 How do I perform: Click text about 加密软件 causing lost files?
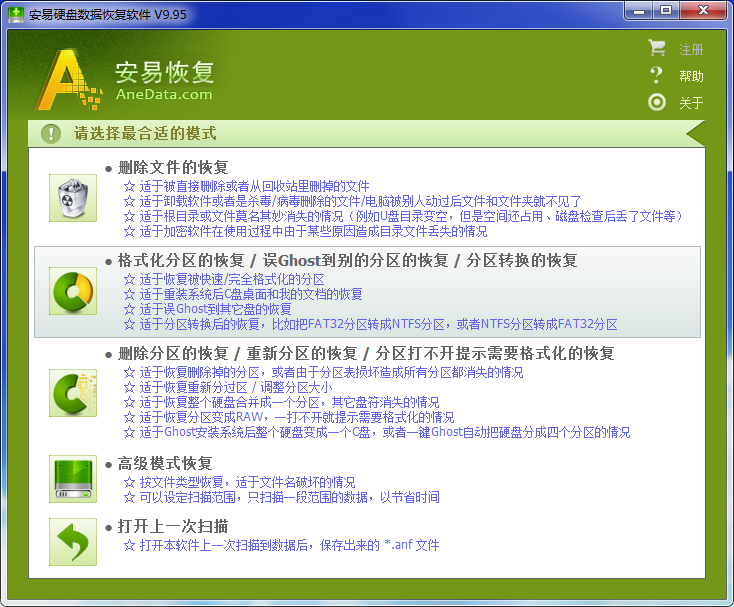click(x=313, y=231)
